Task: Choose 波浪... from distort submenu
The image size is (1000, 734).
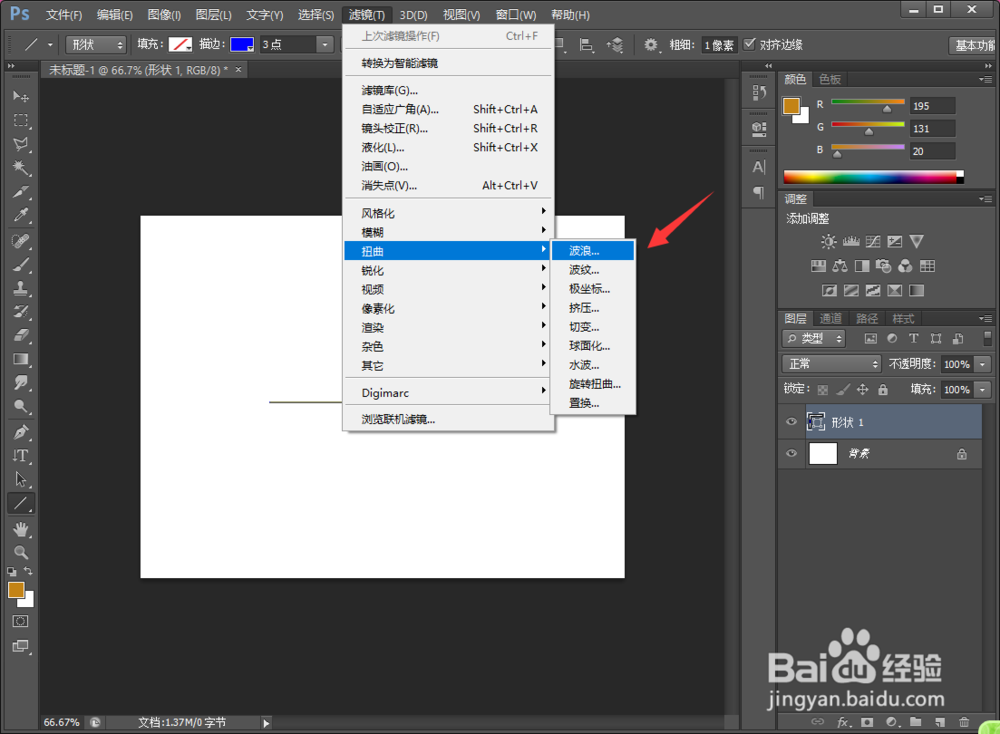Action: pos(593,251)
